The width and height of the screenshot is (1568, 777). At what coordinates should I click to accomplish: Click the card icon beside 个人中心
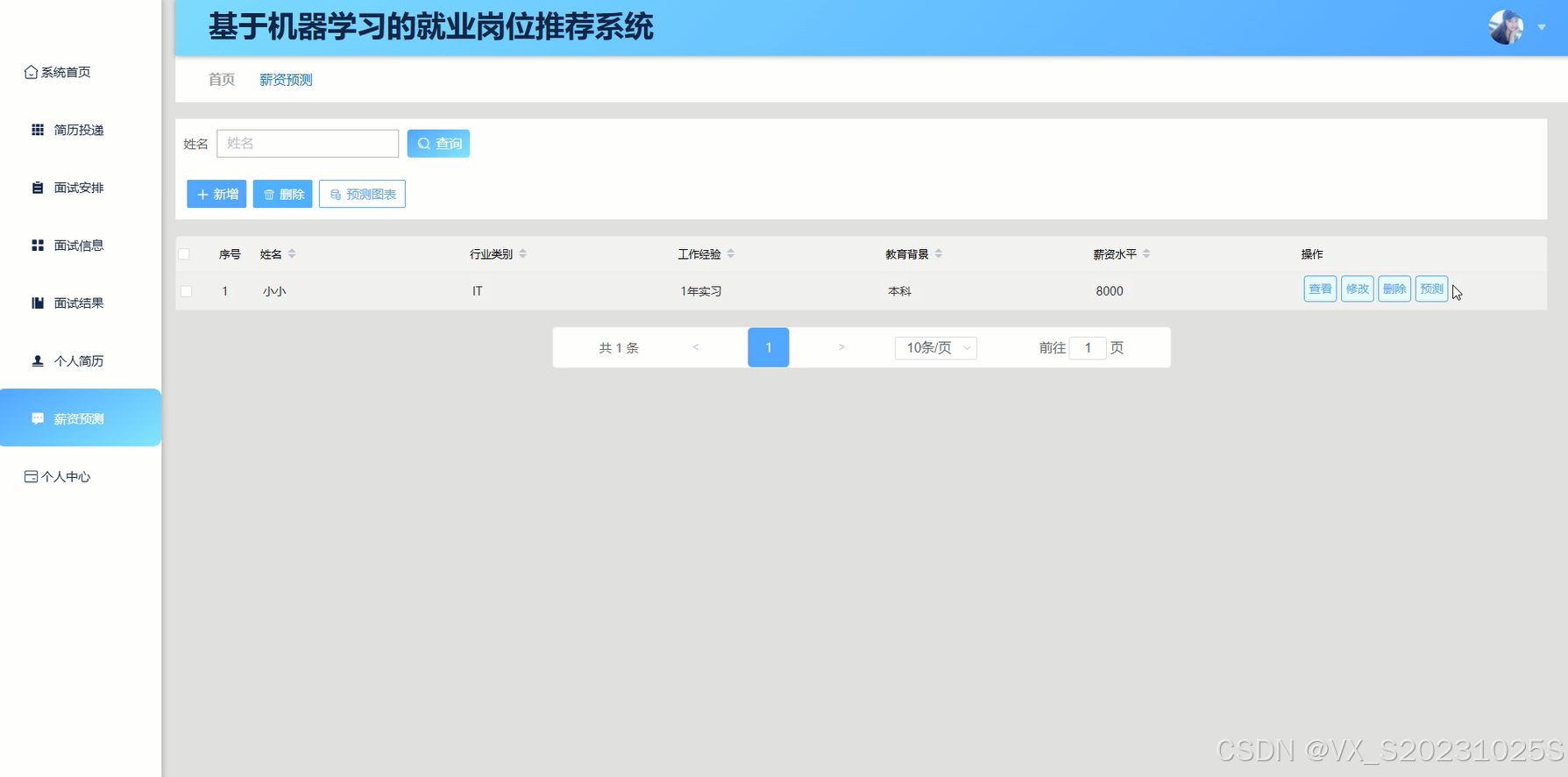pyautogui.click(x=31, y=477)
